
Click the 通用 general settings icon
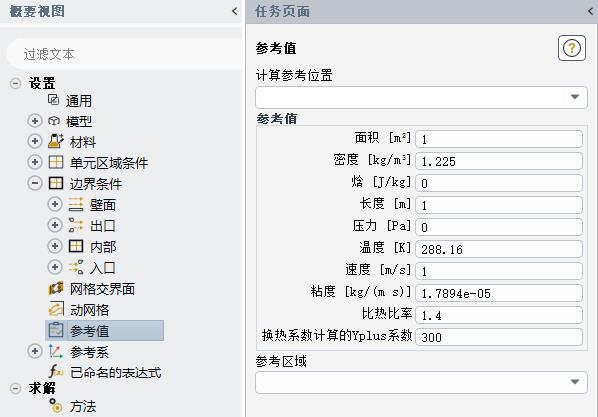(x=54, y=100)
